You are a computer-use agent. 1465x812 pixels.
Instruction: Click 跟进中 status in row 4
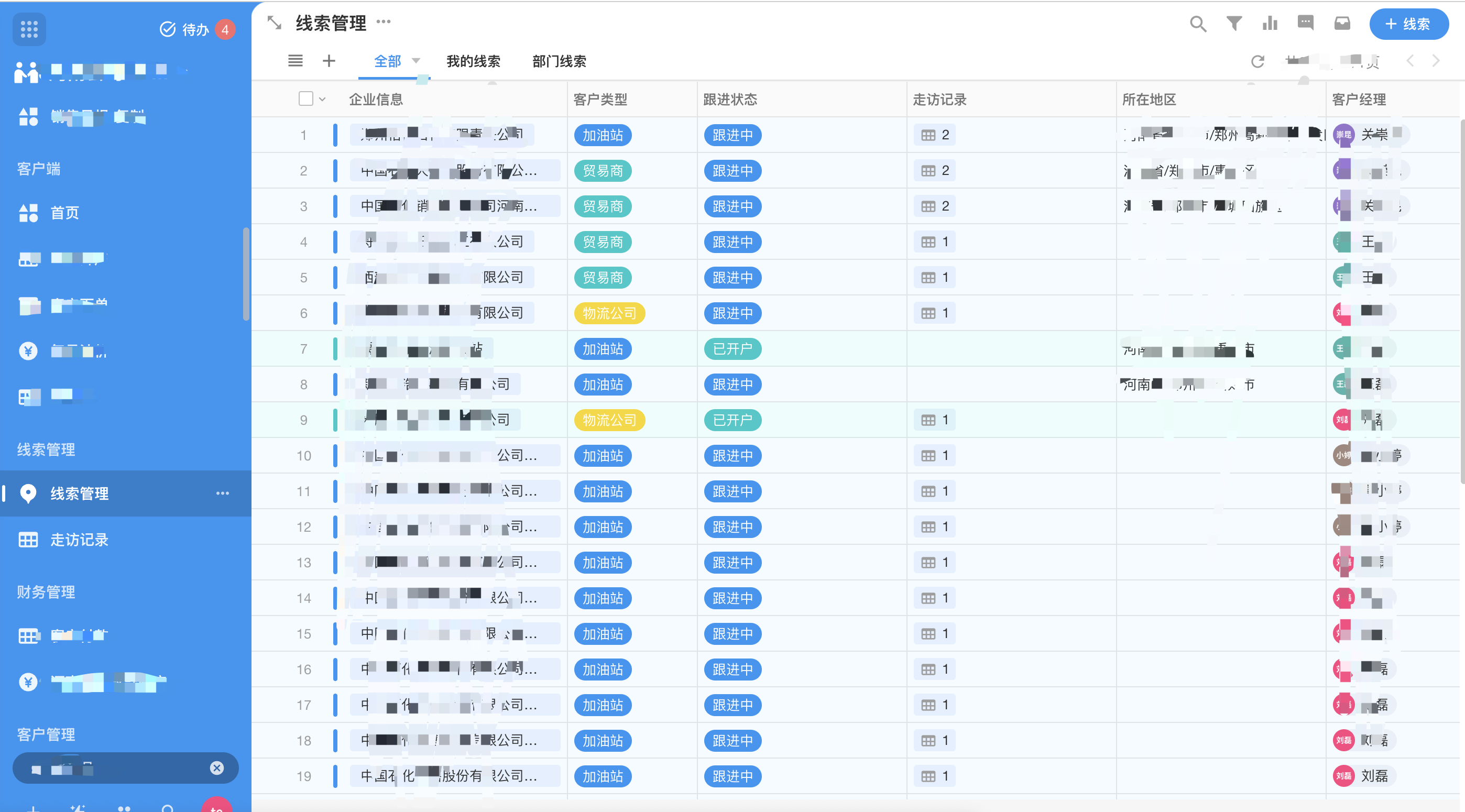732,242
